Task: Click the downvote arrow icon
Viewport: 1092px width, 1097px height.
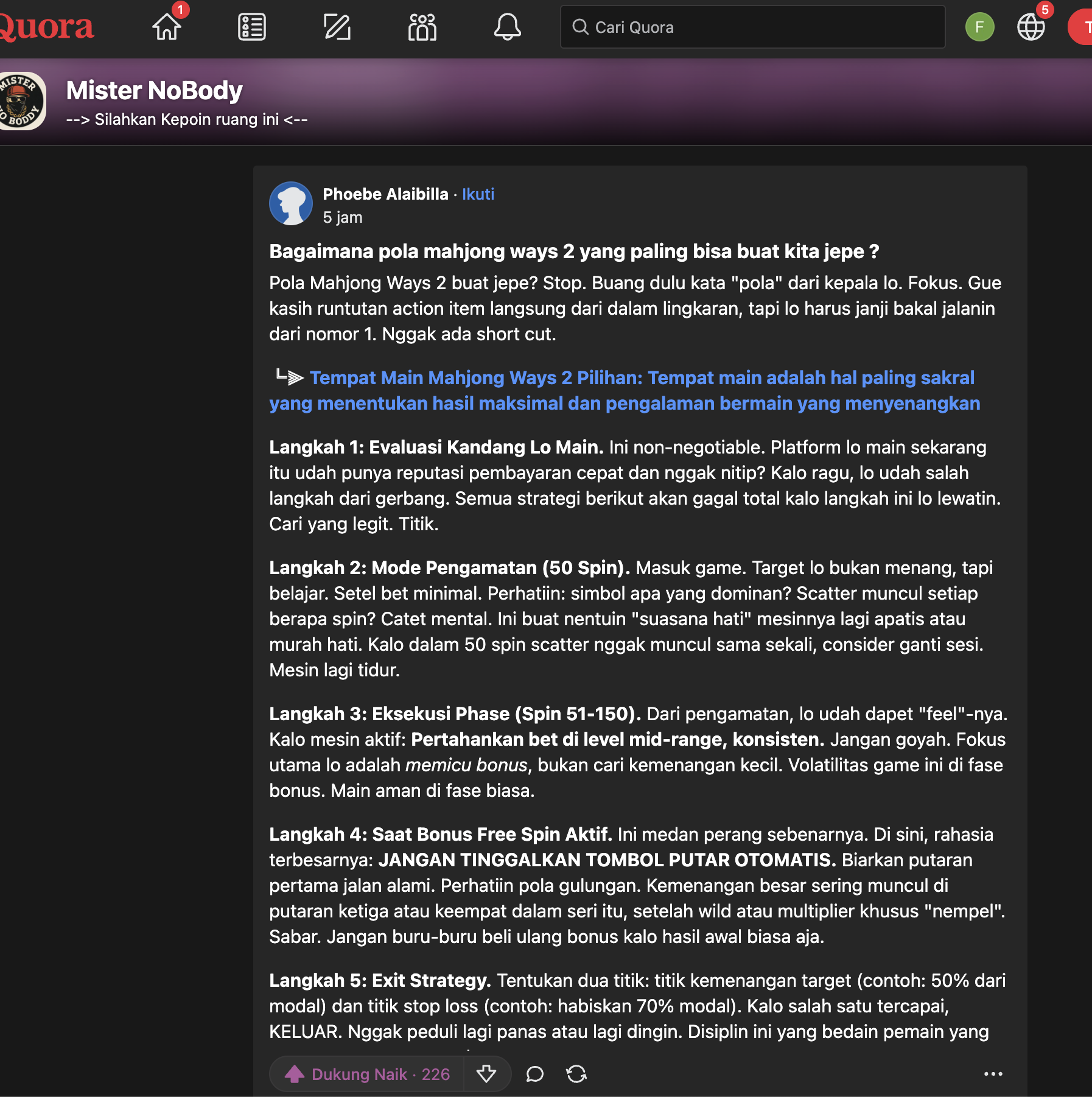Action: click(x=486, y=1074)
